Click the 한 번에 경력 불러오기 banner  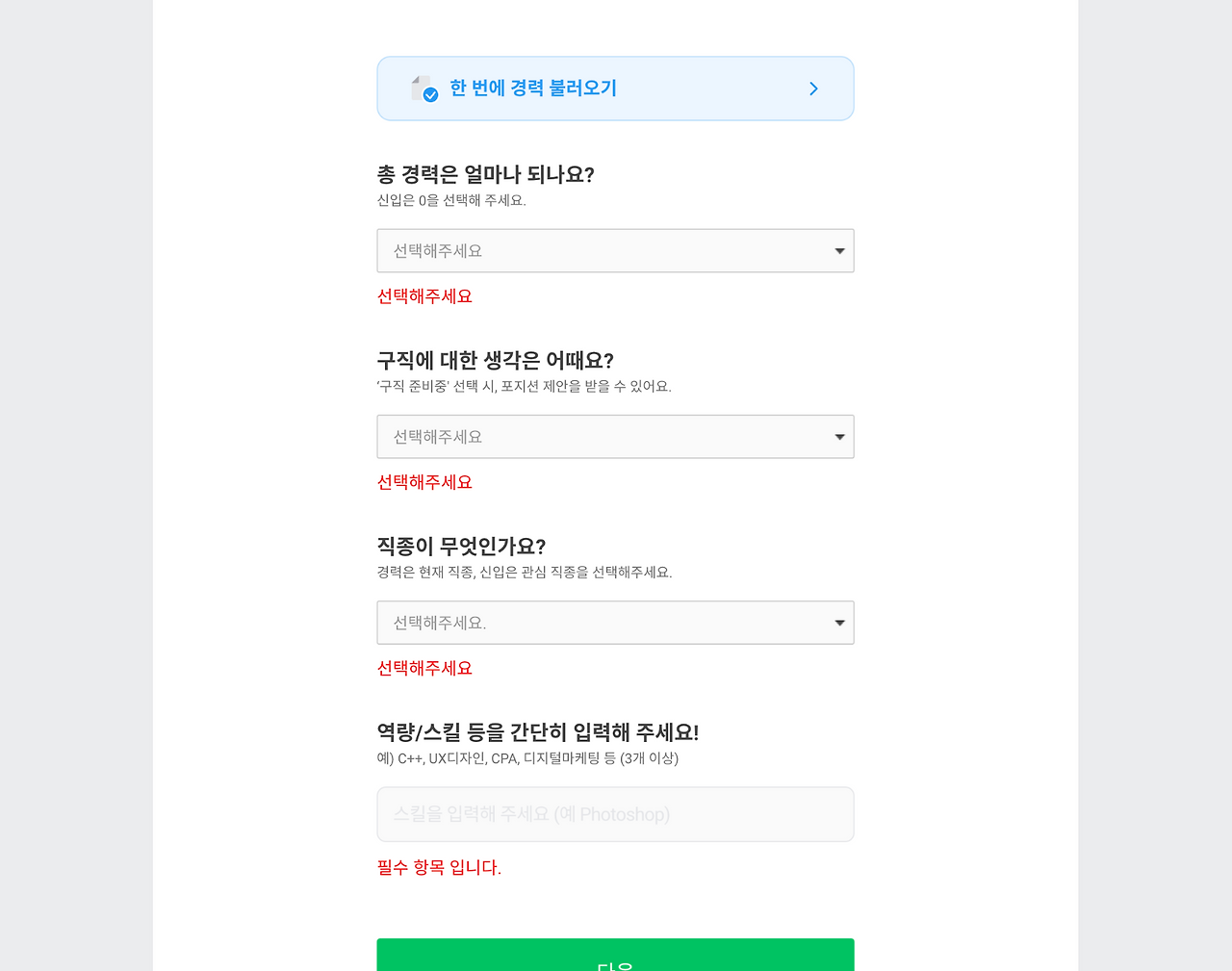click(615, 88)
